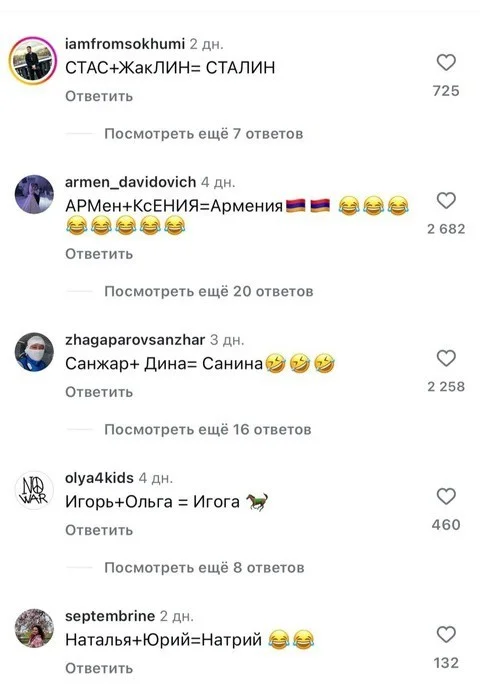Tap the heart next to septembrine's comment
The height and width of the screenshot is (686, 480).
click(446, 634)
